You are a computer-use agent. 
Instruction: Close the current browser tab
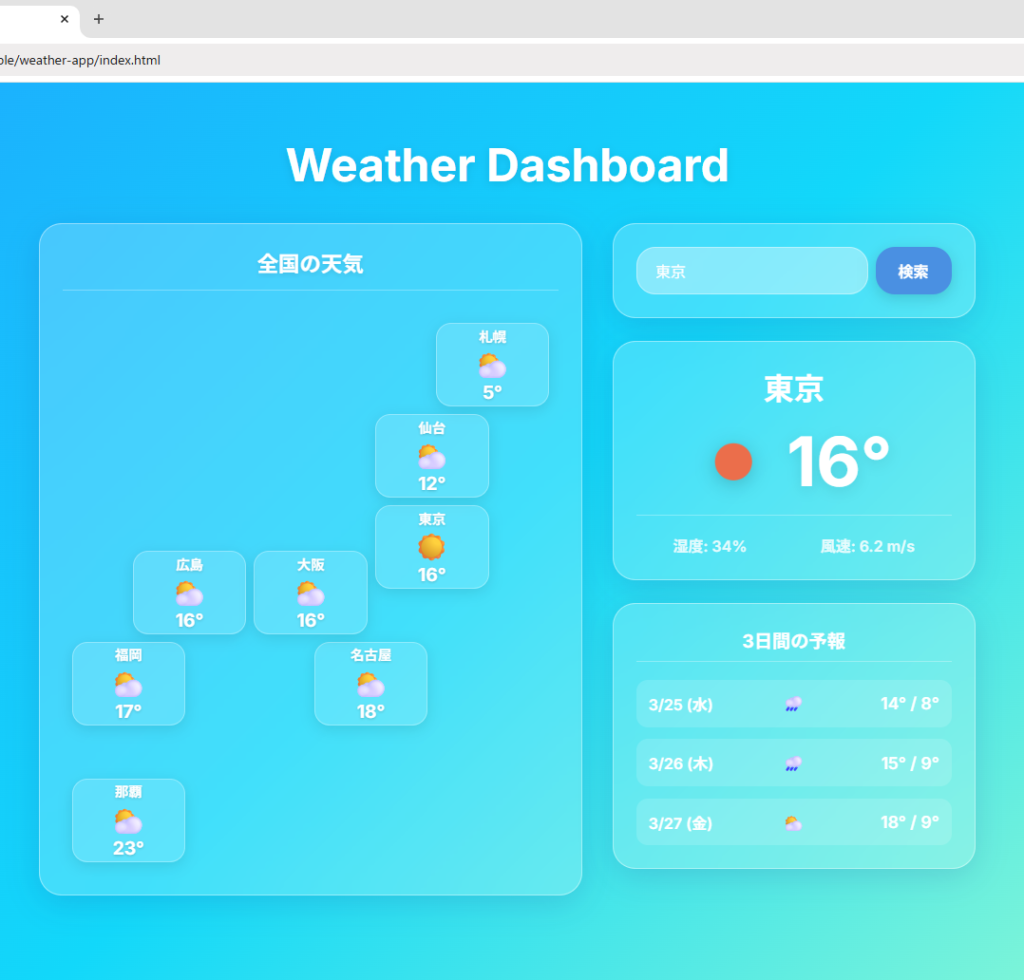coord(65,19)
